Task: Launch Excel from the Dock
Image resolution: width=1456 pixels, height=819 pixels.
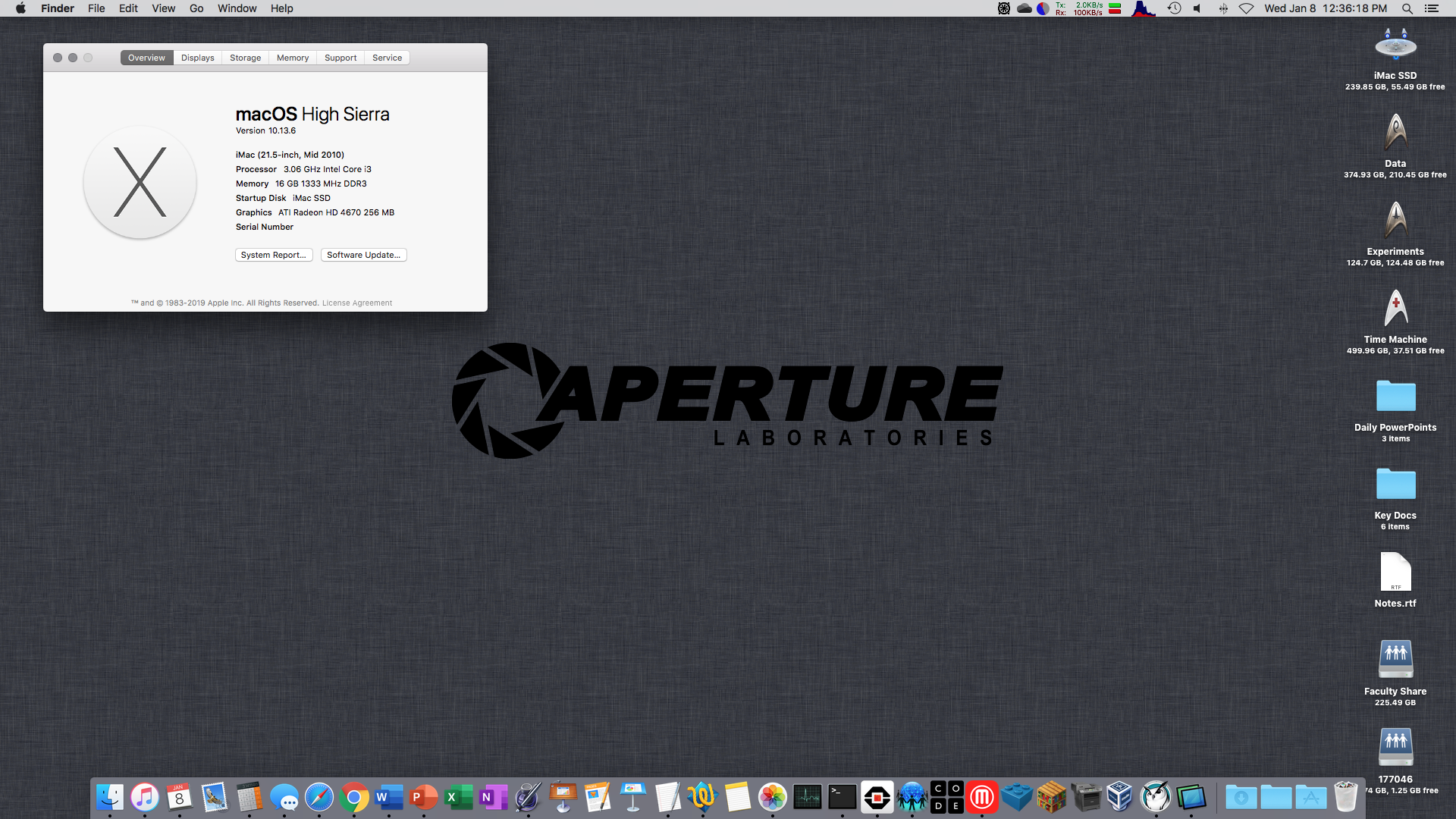Action: [459, 797]
